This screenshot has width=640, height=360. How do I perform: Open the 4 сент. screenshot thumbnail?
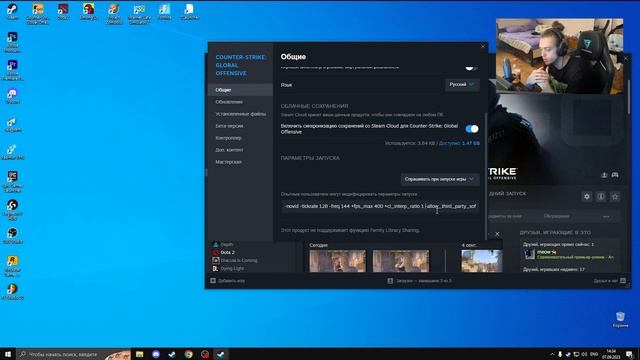tap(482, 261)
